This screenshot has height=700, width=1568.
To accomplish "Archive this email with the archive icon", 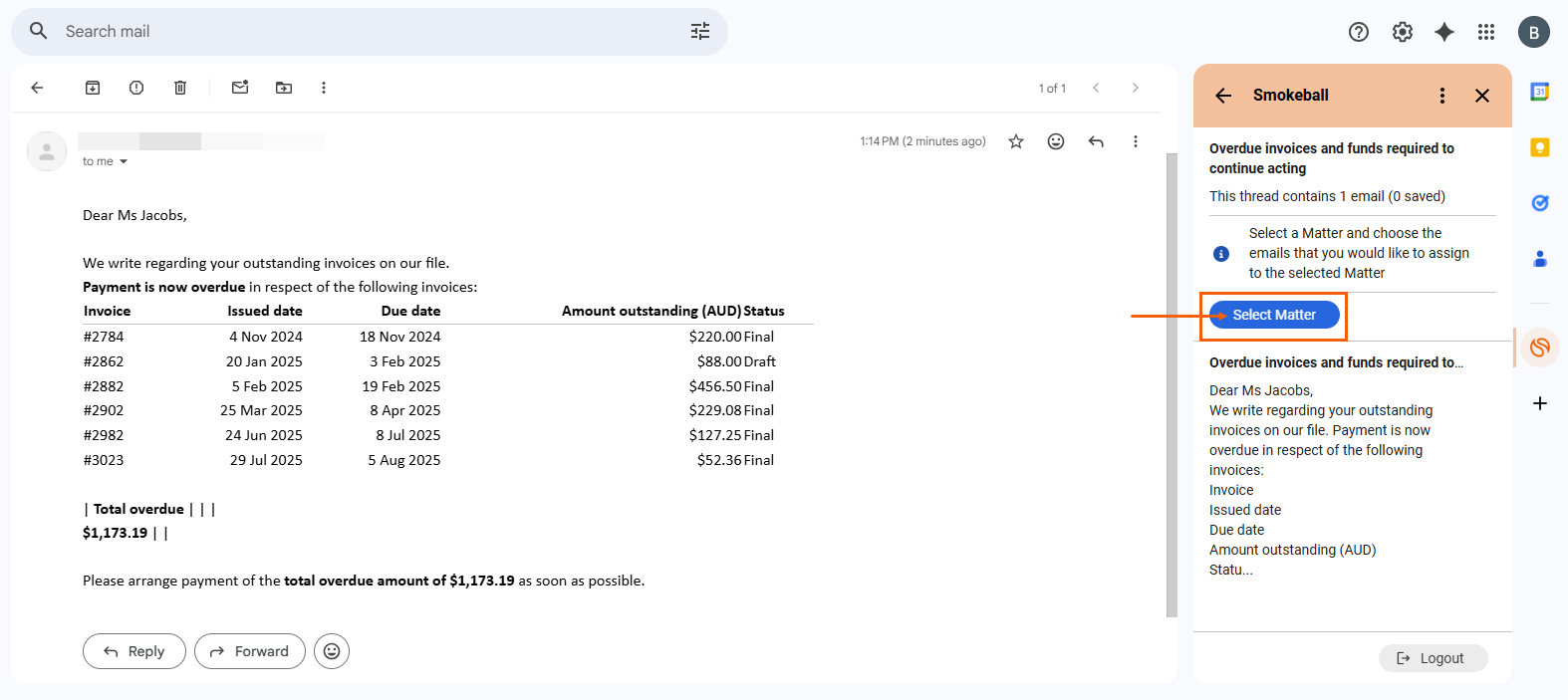I will click(x=93, y=88).
